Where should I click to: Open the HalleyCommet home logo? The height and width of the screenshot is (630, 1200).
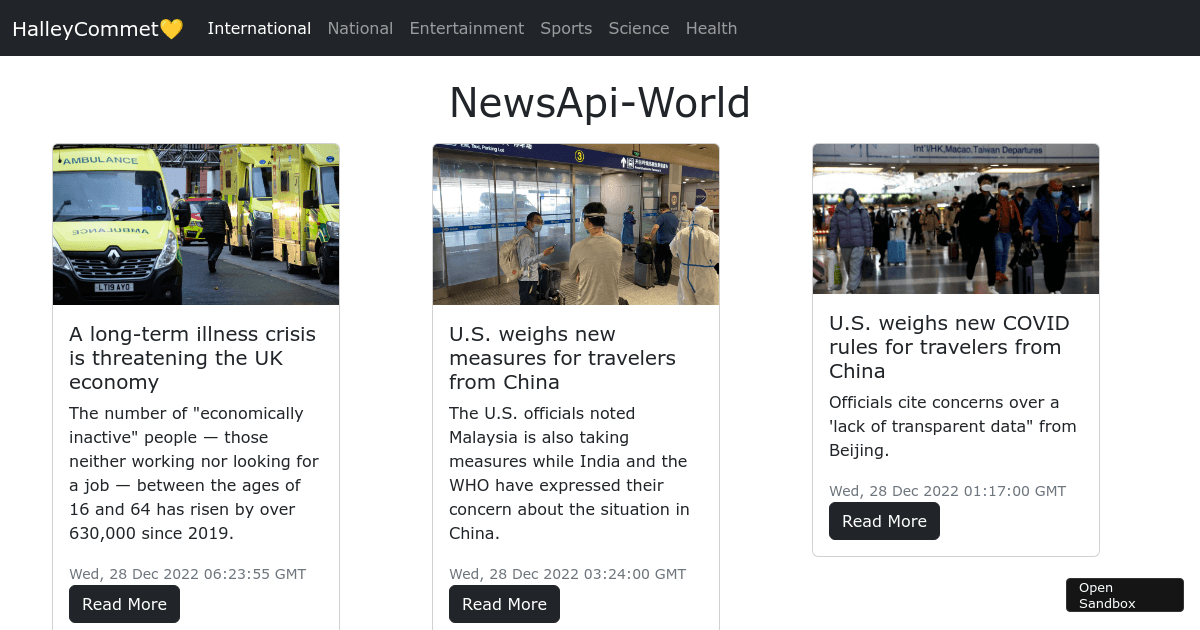tap(90, 28)
